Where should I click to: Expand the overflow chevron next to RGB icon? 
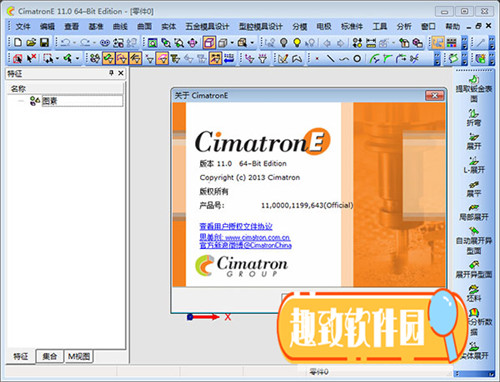pyautogui.click(x=464, y=43)
